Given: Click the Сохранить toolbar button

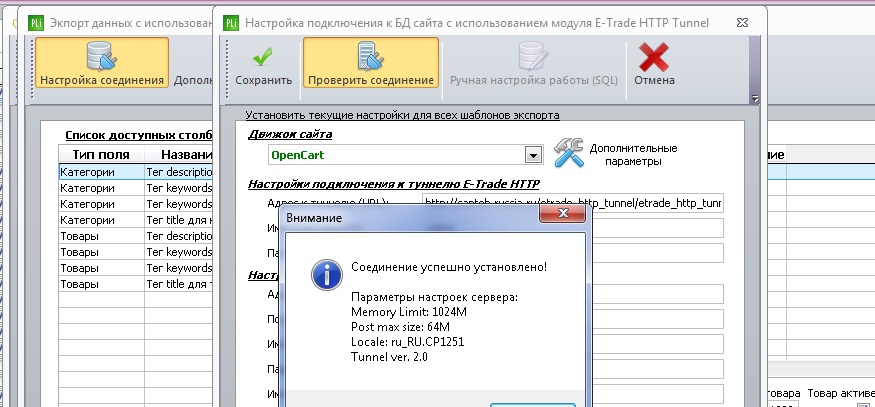Looking at the screenshot, I should pos(263,63).
